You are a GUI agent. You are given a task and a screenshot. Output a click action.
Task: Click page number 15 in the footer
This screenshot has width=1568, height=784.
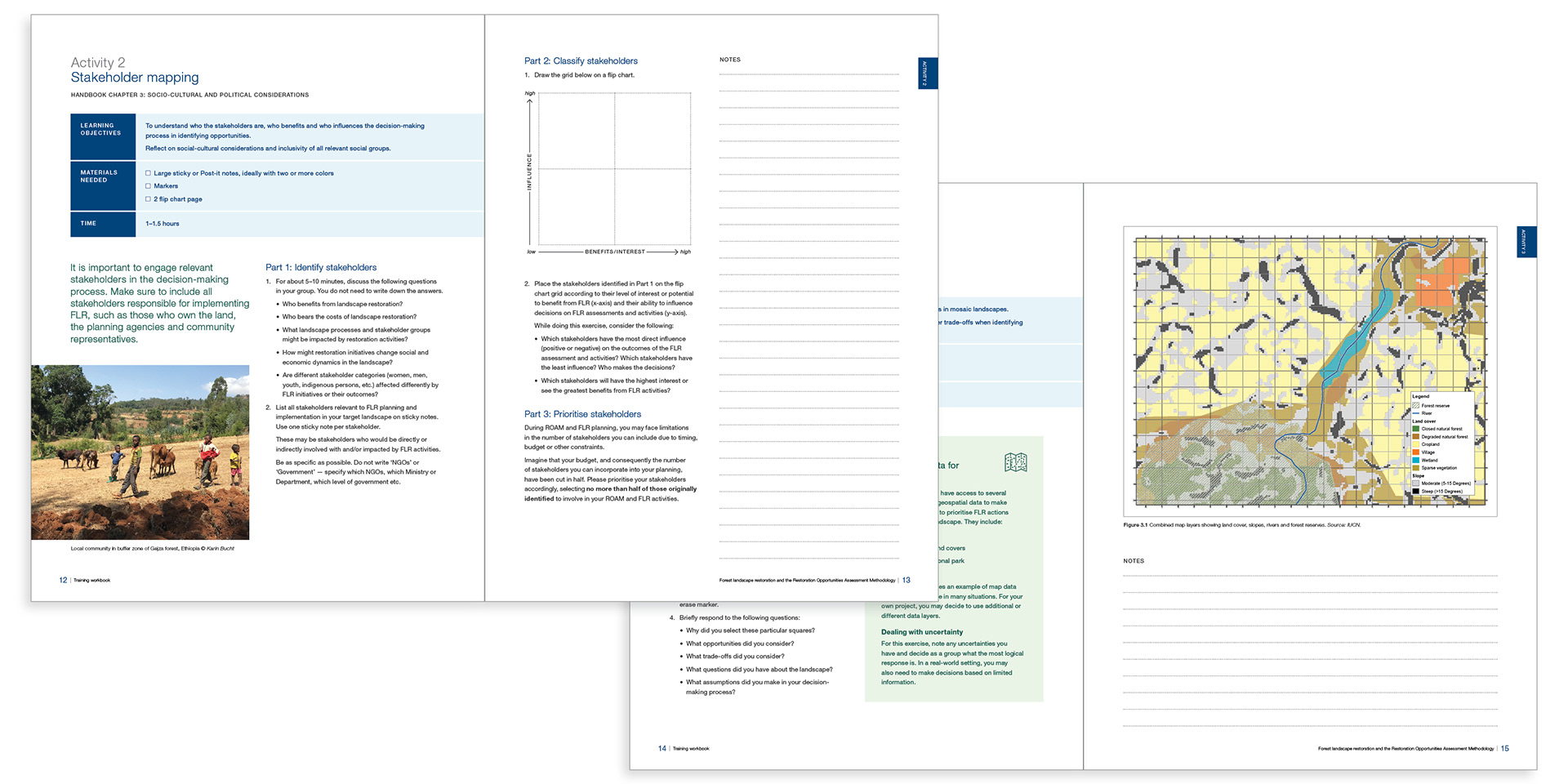tap(1505, 749)
